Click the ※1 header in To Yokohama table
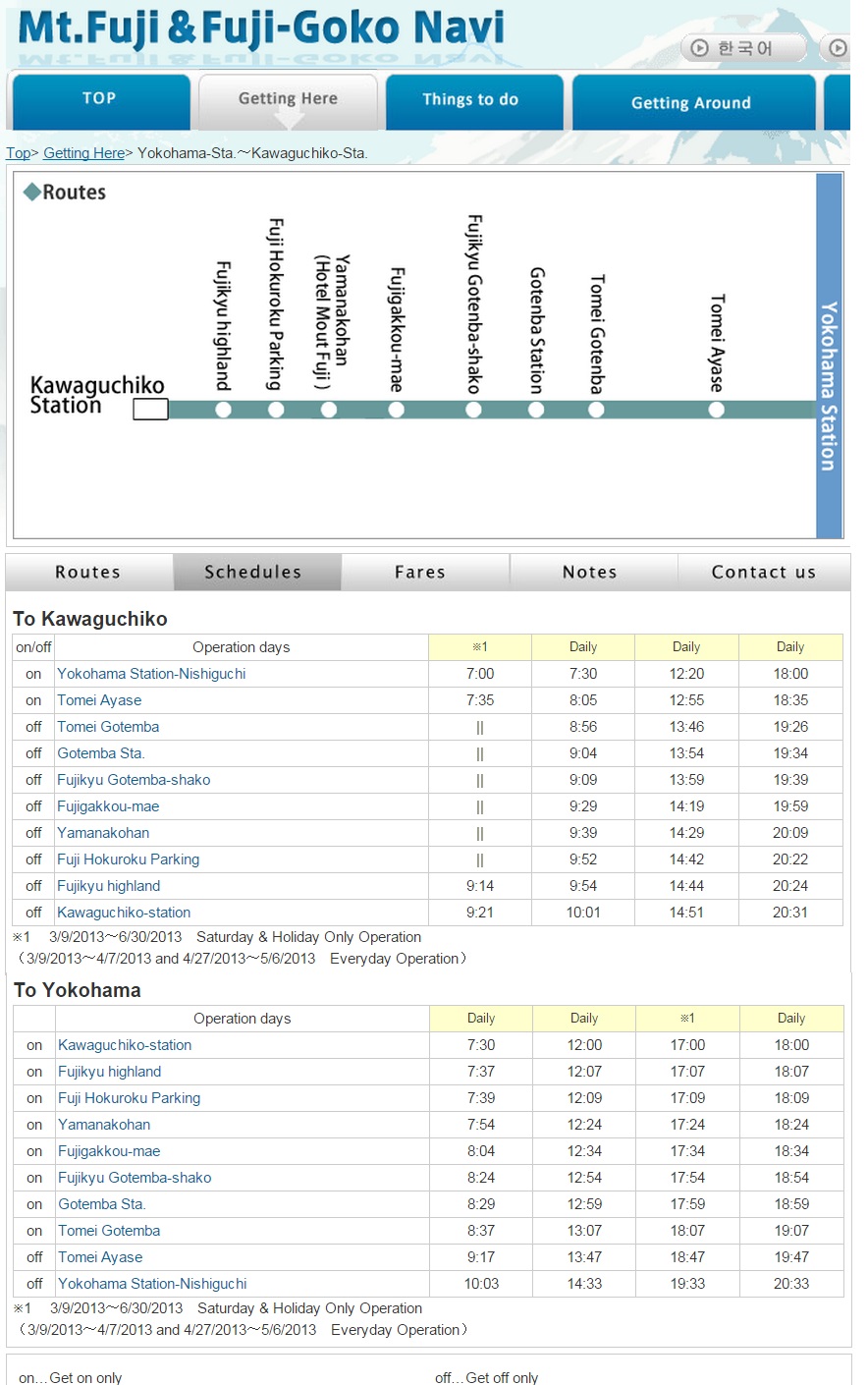Screen dimensions: 868x1385 pyautogui.click(x=687, y=1019)
